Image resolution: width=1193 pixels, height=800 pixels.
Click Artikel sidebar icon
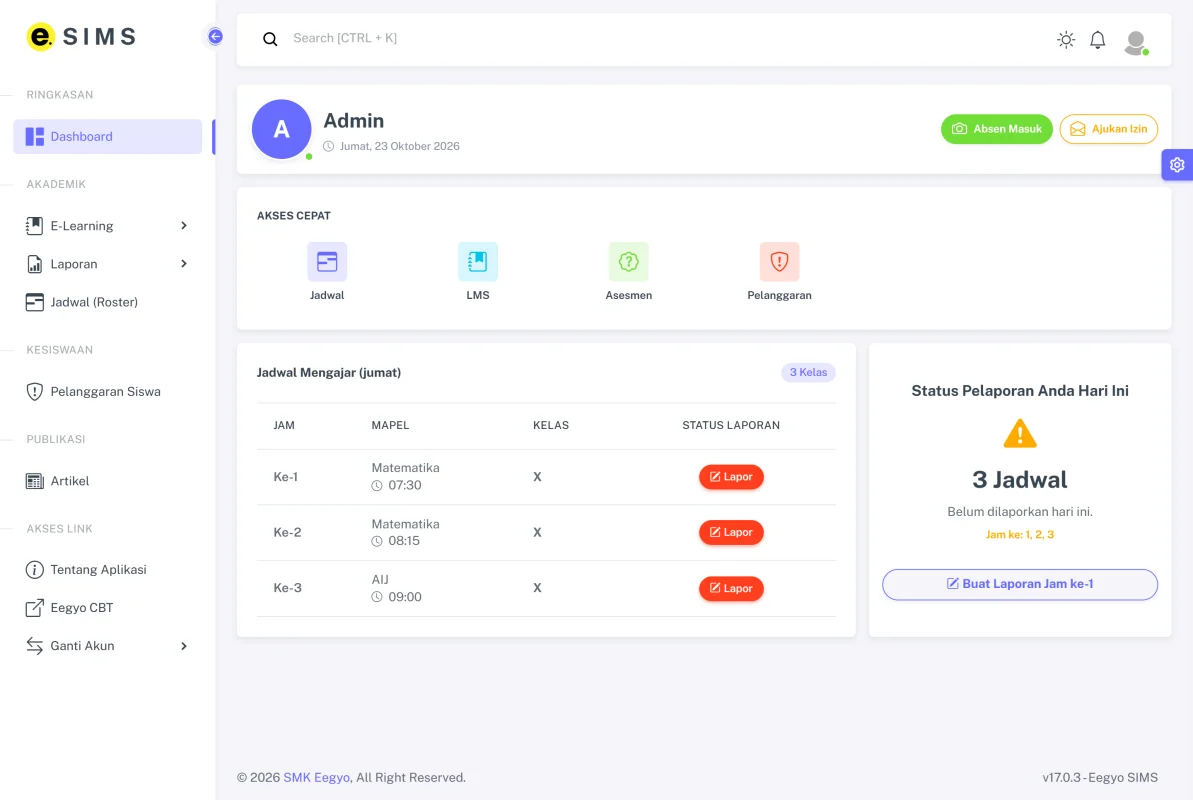[34, 481]
